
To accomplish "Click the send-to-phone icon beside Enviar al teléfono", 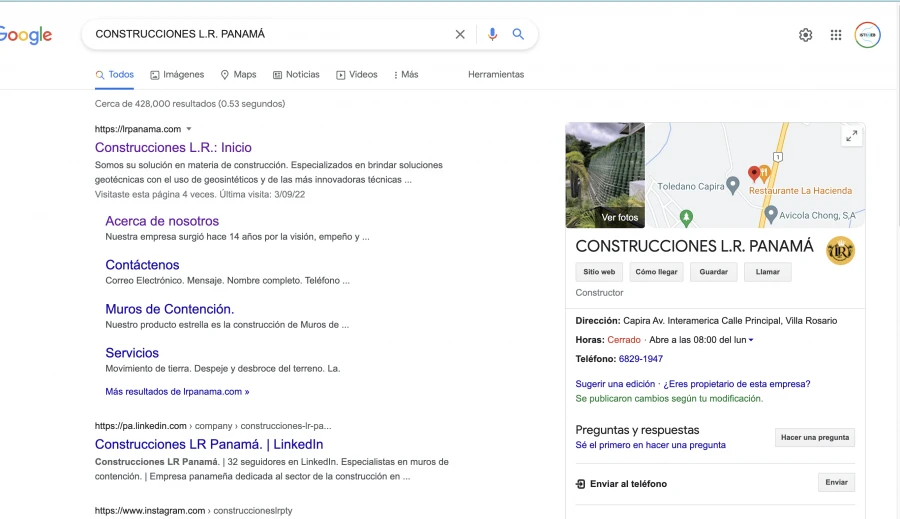I will tap(580, 484).
